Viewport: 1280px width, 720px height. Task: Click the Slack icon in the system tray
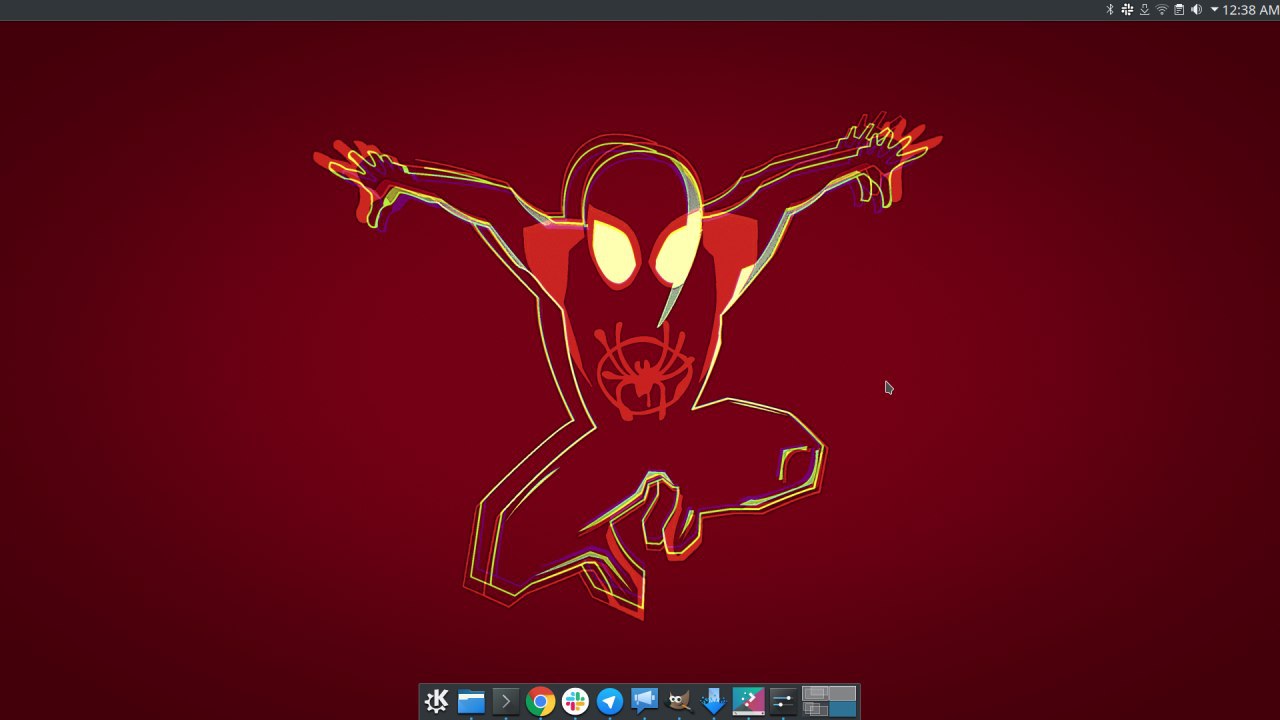1127,10
